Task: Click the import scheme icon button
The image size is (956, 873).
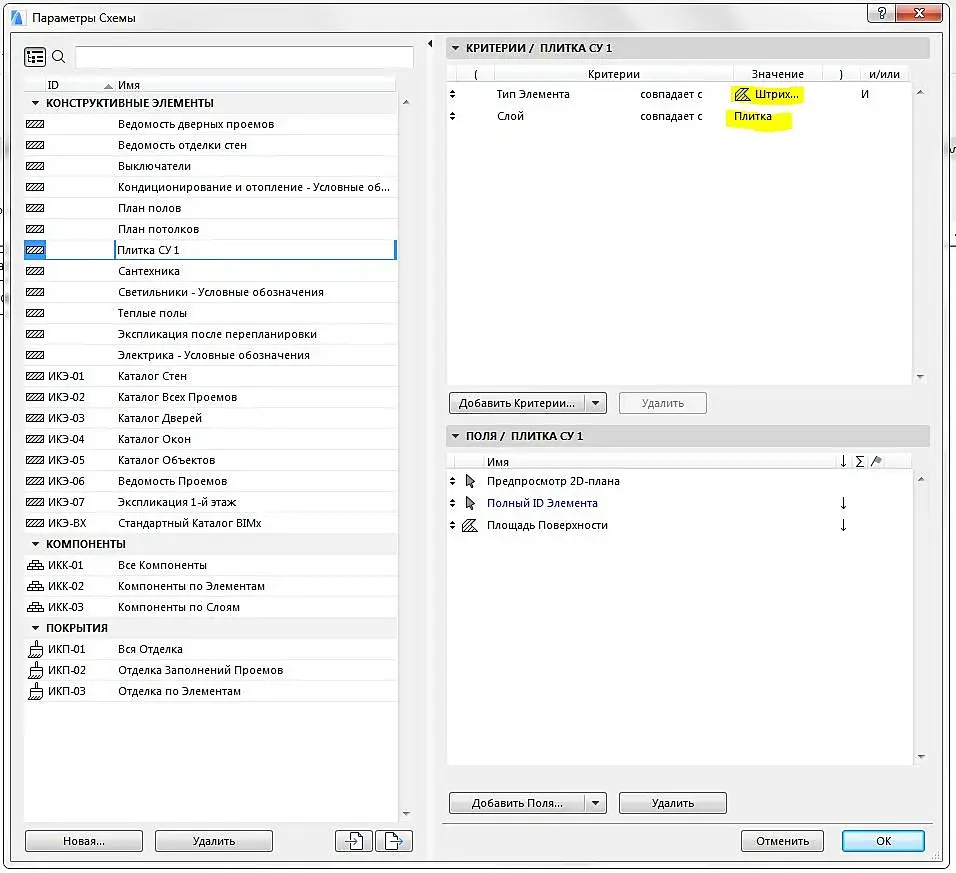Action: [354, 841]
